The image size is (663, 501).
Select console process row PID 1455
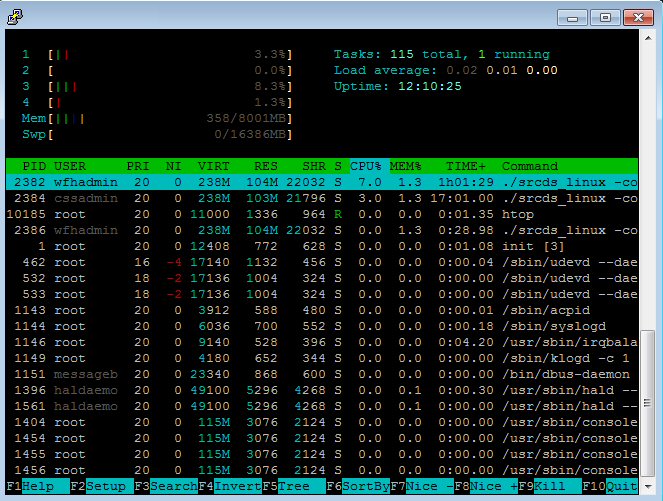pos(322,454)
